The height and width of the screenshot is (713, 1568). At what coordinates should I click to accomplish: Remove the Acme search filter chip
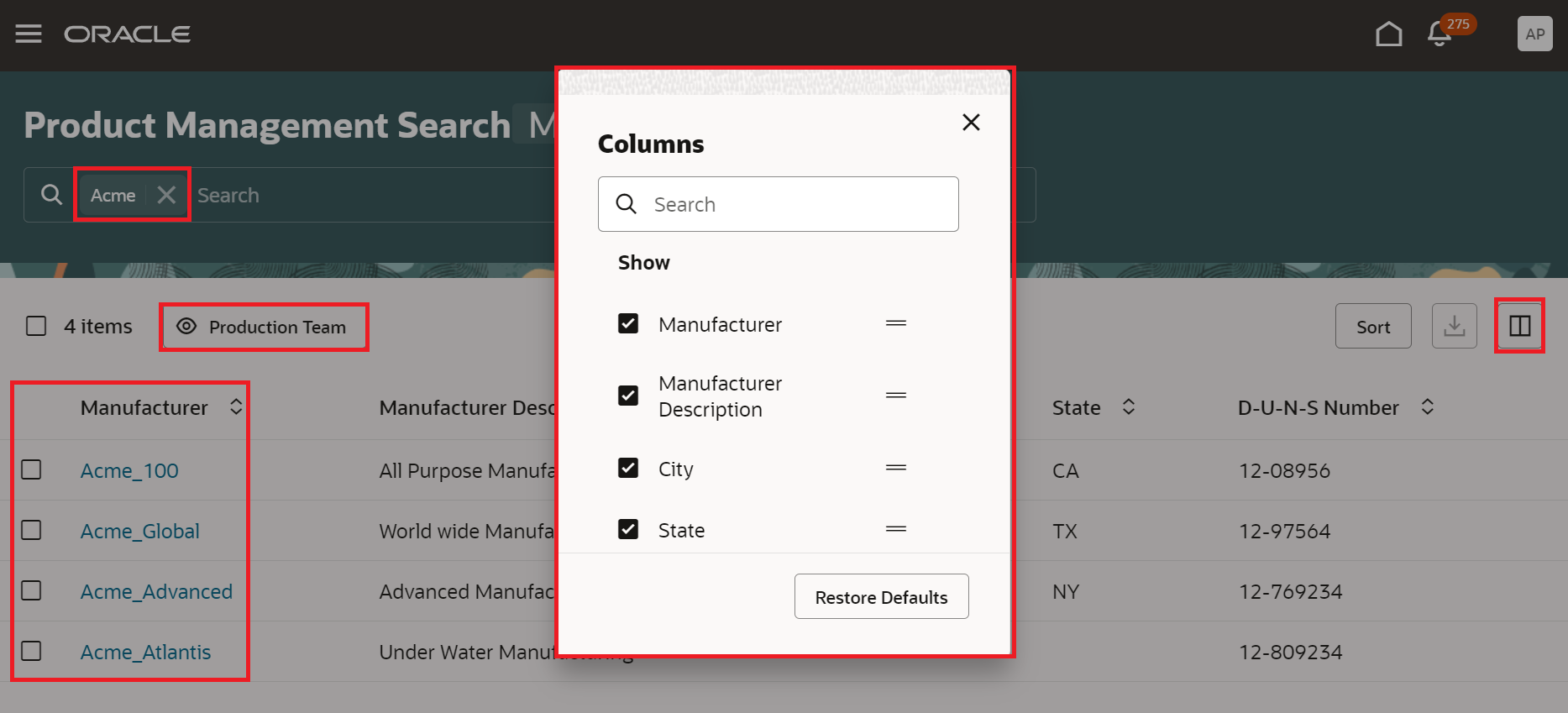pos(167,195)
